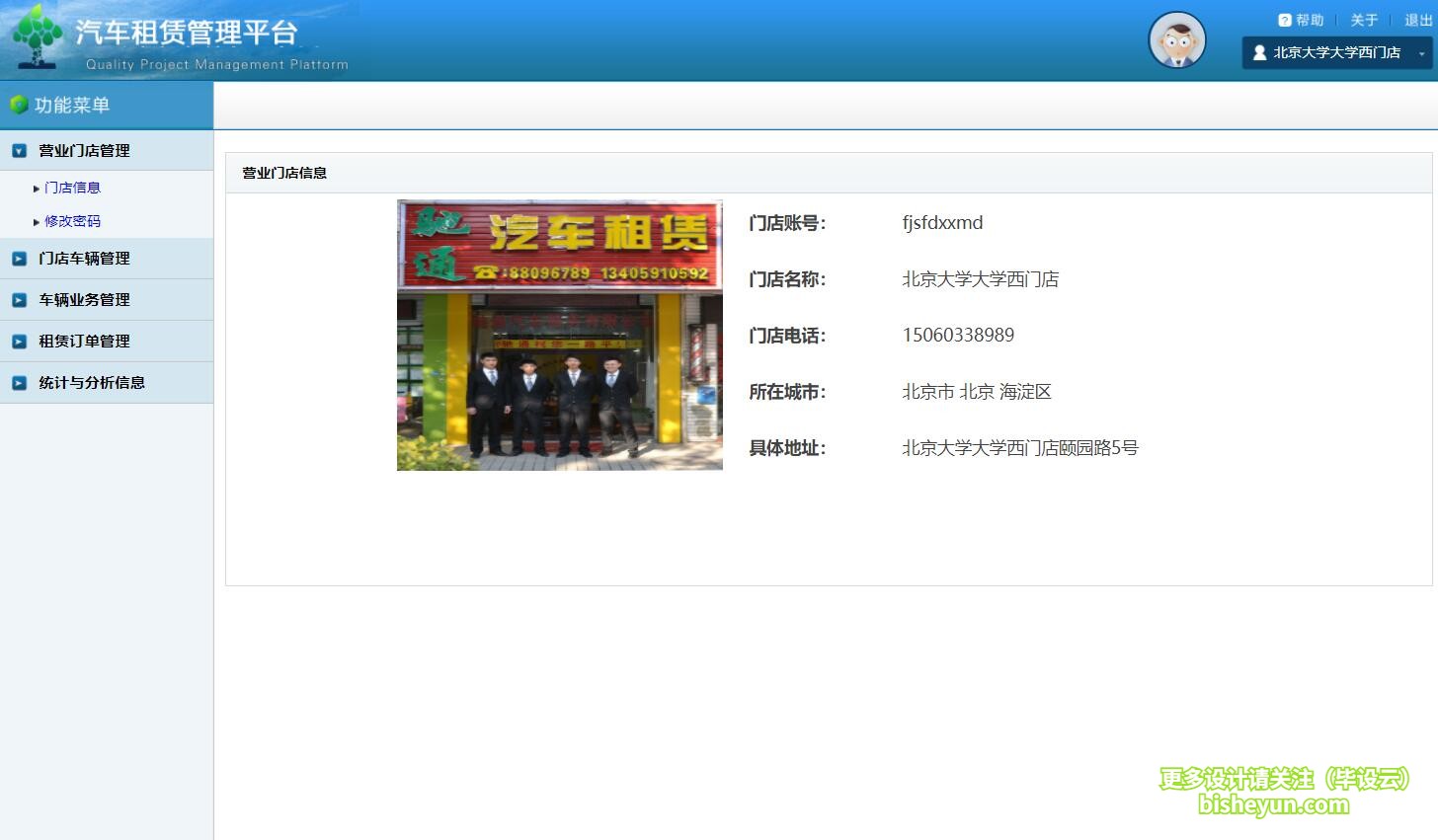Open the 修改密码 submenu entry

pos(71,221)
